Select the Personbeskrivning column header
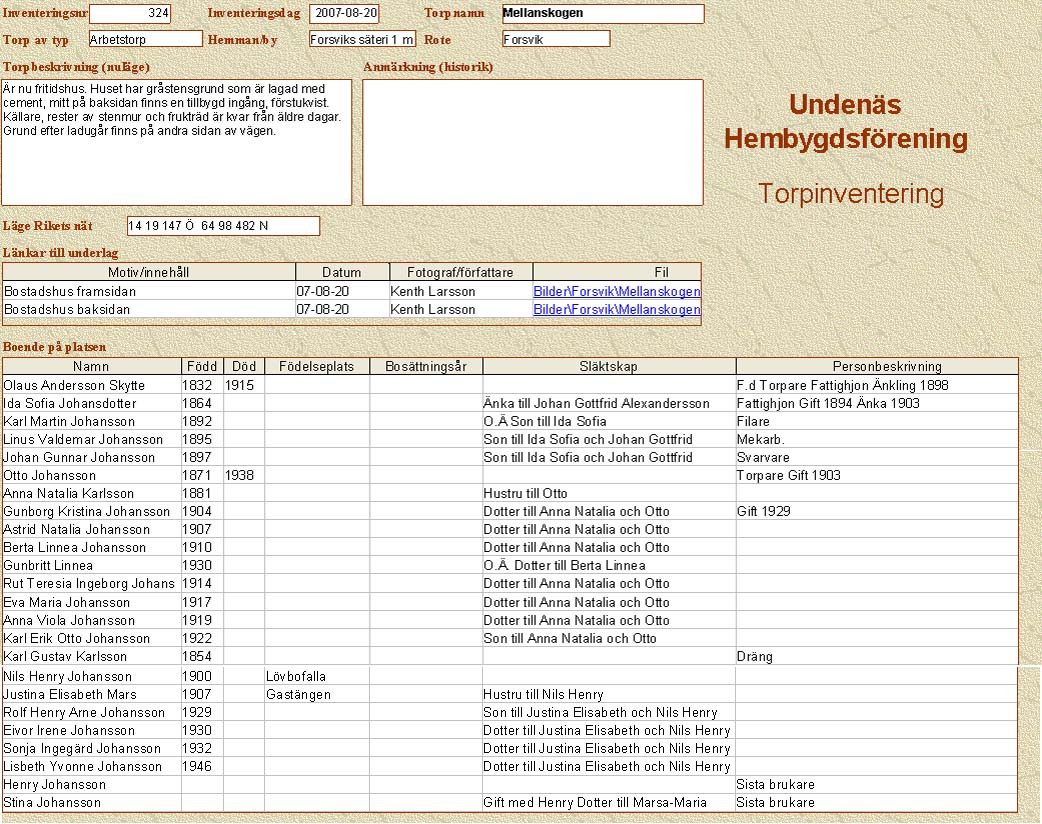The height and width of the screenshot is (824, 1042). pos(877,367)
